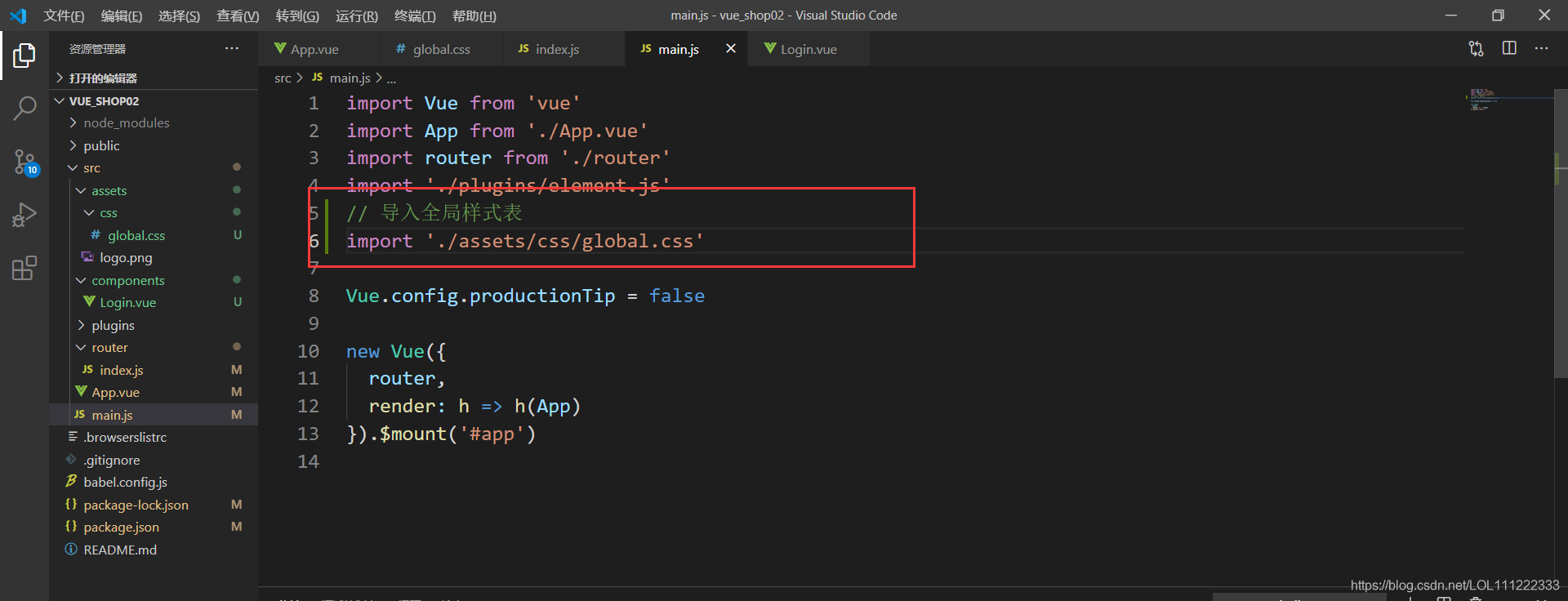Click the 'router,' code on line 11

(x=407, y=379)
